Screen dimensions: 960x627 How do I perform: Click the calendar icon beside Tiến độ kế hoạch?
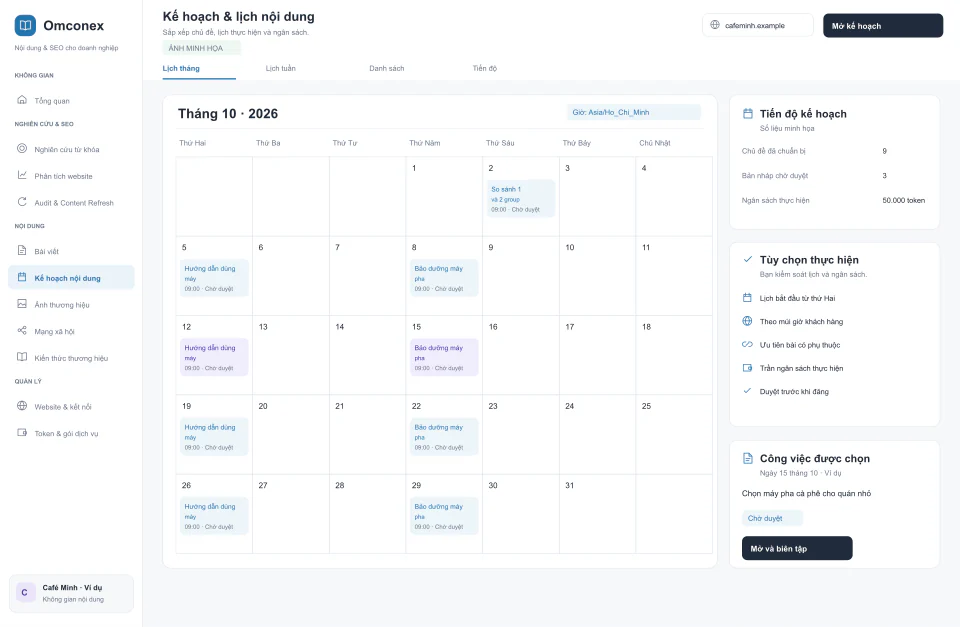coord(748,113)
